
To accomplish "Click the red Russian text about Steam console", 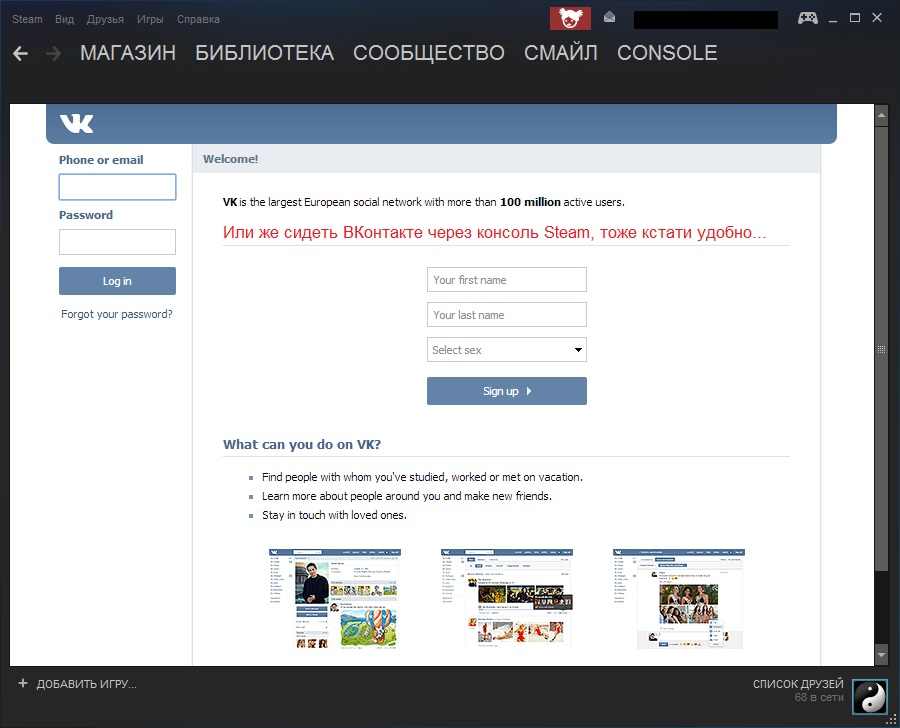I will point(494,232).
